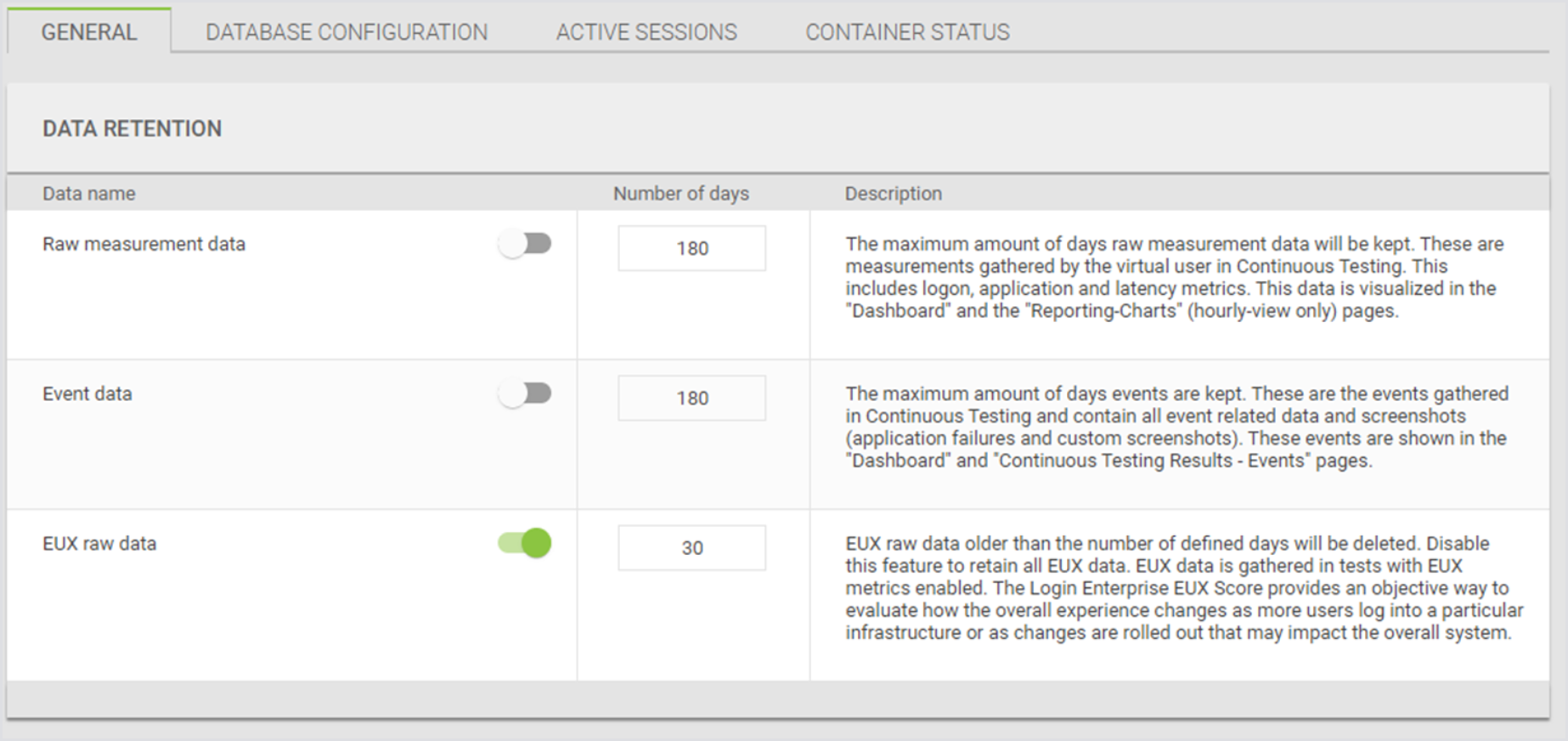Turn on the Event data toggle
This screenshot has width=1568, height=741.
point(525,394)
